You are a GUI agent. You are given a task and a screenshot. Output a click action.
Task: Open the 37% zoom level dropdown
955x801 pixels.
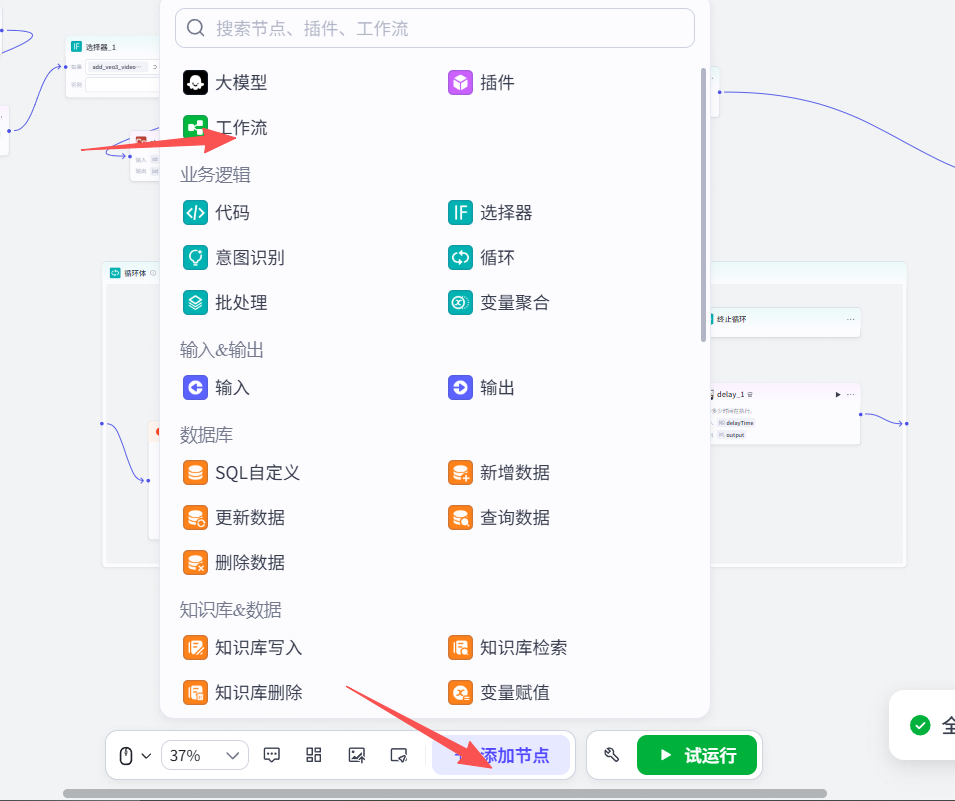(x=205, y=756)
